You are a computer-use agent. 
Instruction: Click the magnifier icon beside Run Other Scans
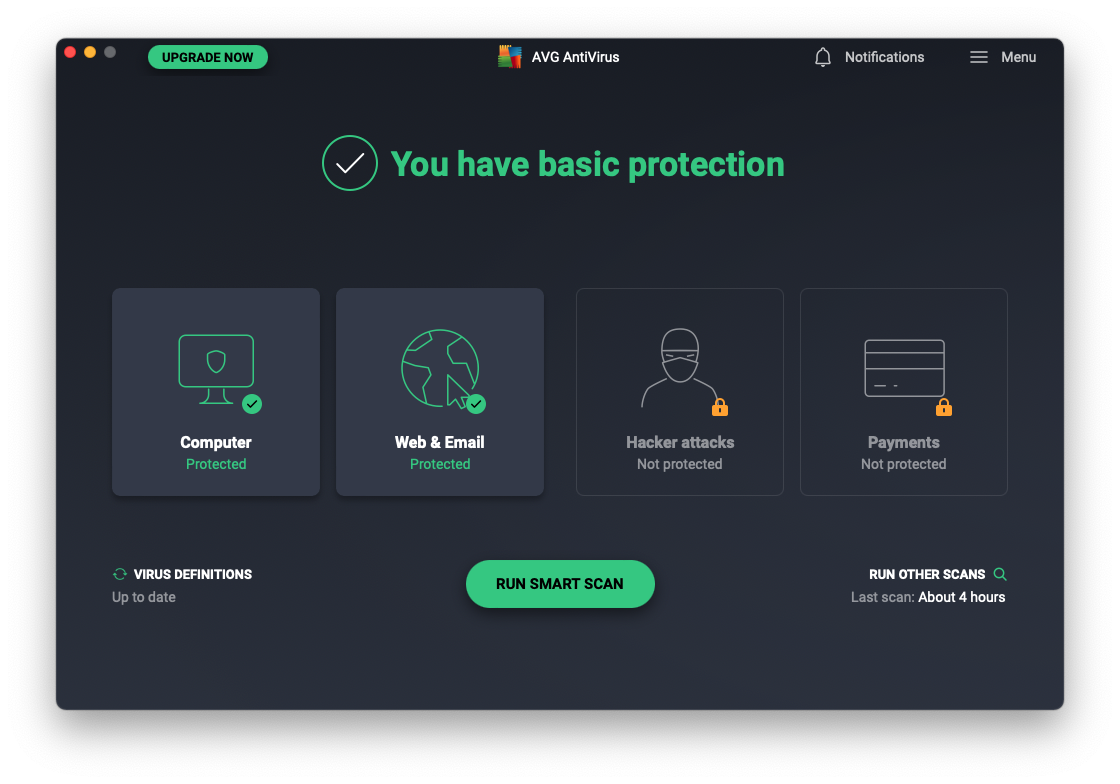pyautogui.click(x=1000, y=574)
